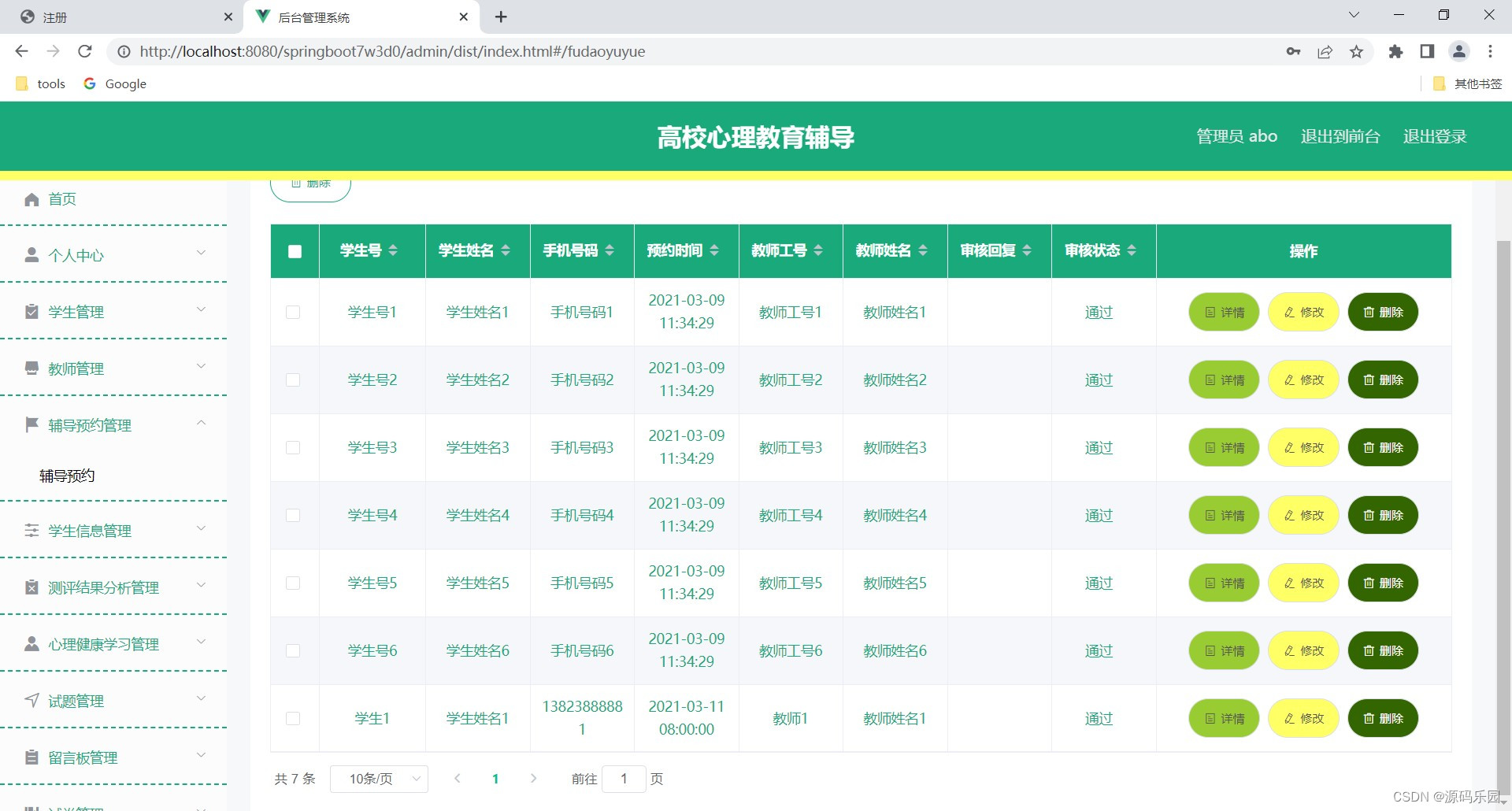Click the person icon beside 个人中心
Screen dimensions: 1512x811
coord(31,255)
